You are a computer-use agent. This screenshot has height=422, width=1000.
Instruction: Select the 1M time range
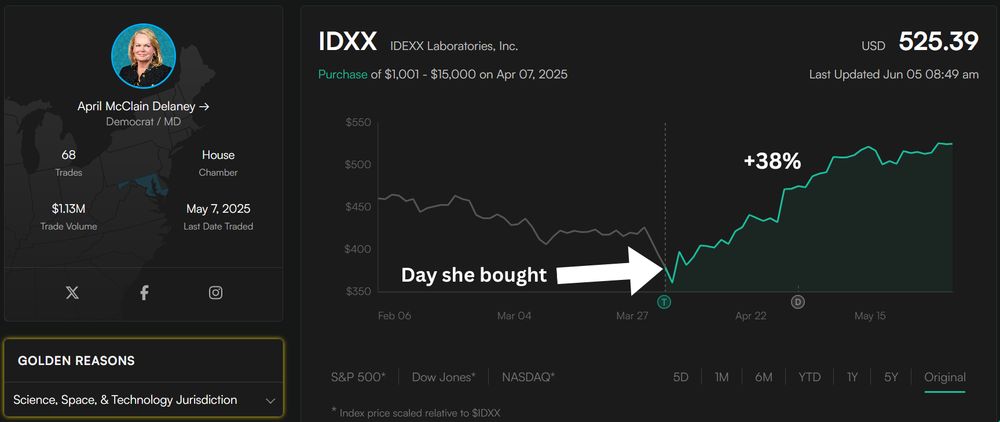721,377
